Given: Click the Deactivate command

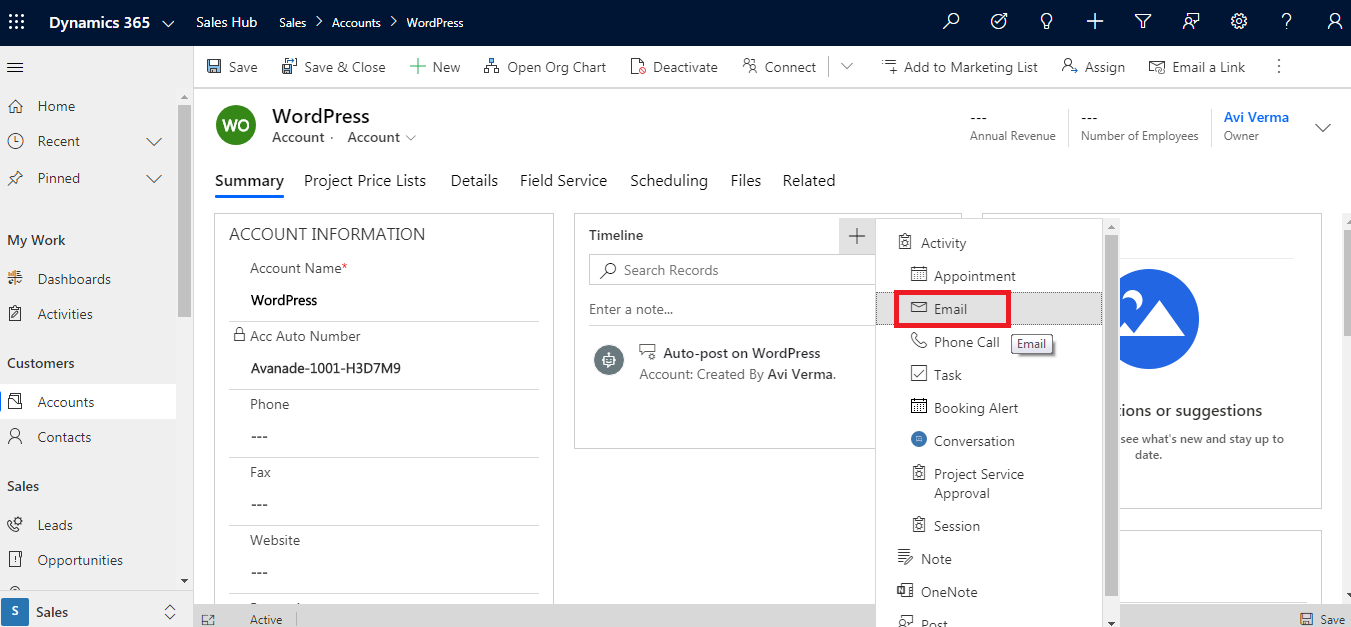Looking at the screenshot, I should [x=674, y=66].
